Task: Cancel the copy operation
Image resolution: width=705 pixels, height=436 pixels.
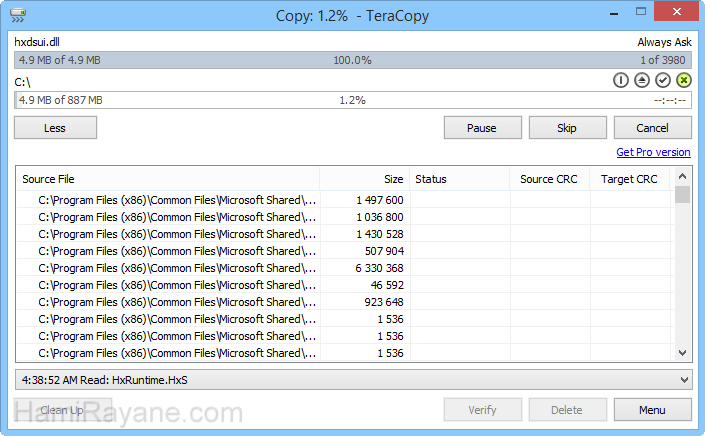Action: coord(652,128)
